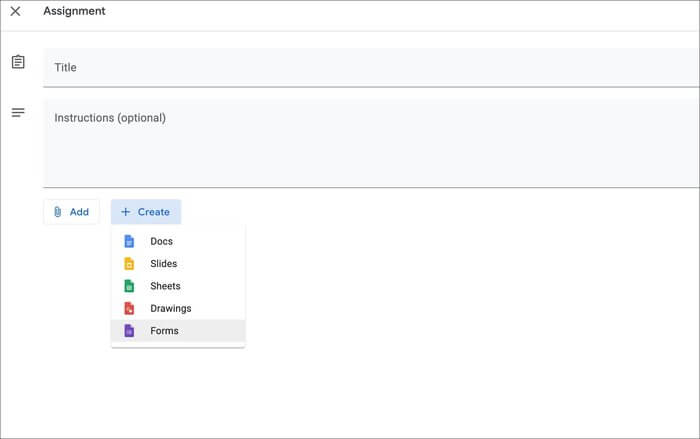Screen dimensions: 700x439
Task: Choose Docs from the Create menu
Action: (161, 241)
